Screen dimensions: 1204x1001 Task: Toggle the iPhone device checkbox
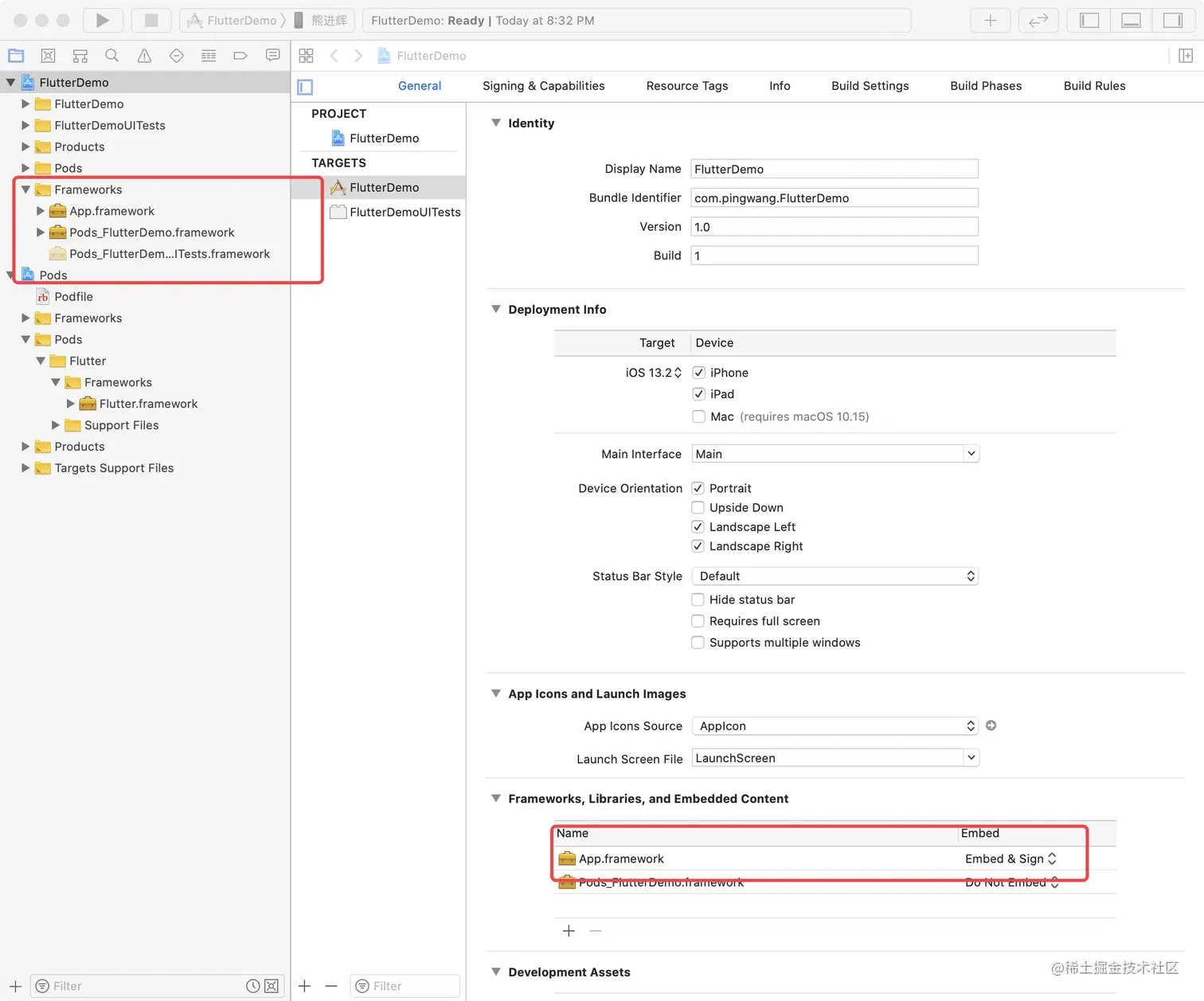coord(699,373)
